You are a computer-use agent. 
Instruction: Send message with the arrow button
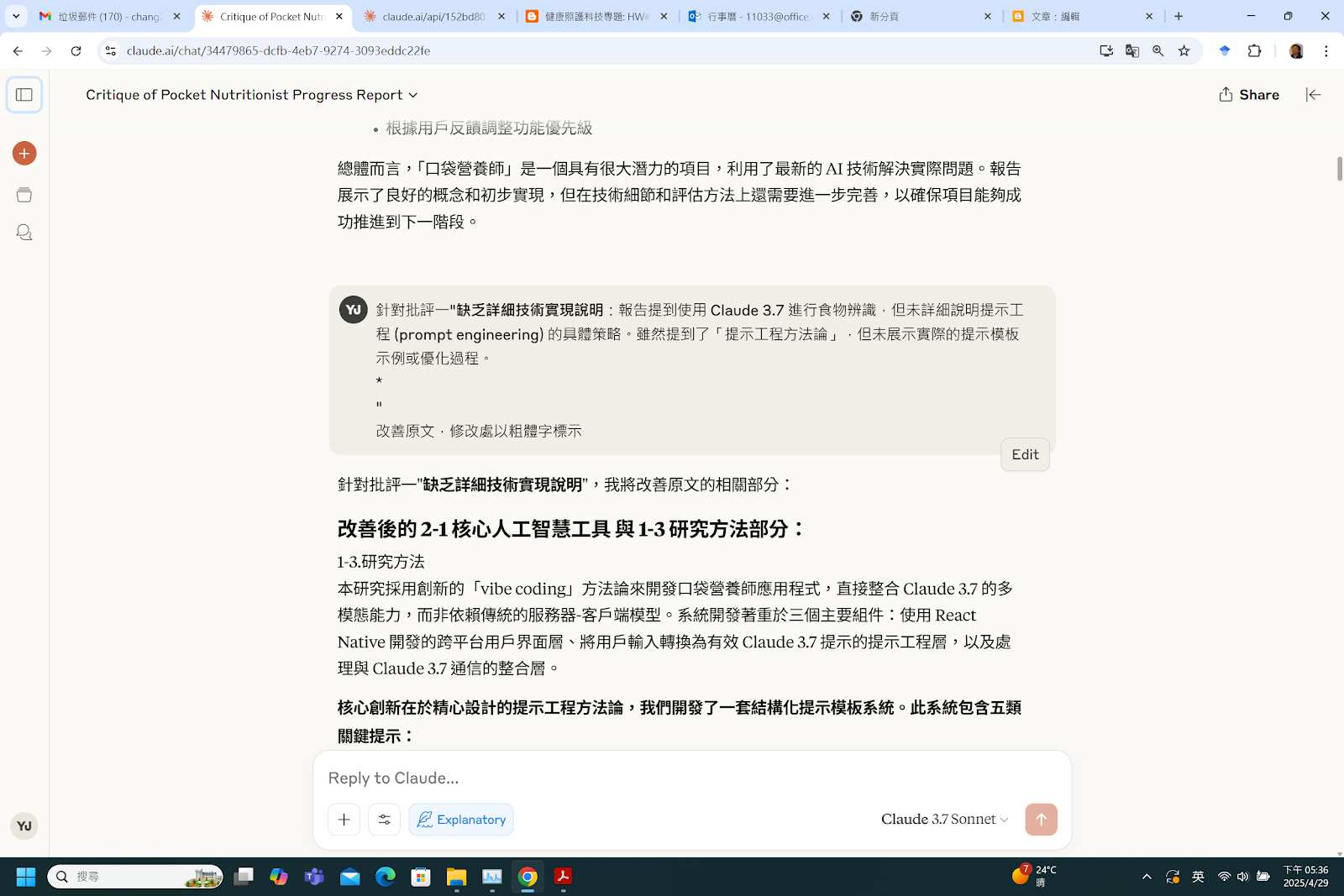(x=1041, y=820)
